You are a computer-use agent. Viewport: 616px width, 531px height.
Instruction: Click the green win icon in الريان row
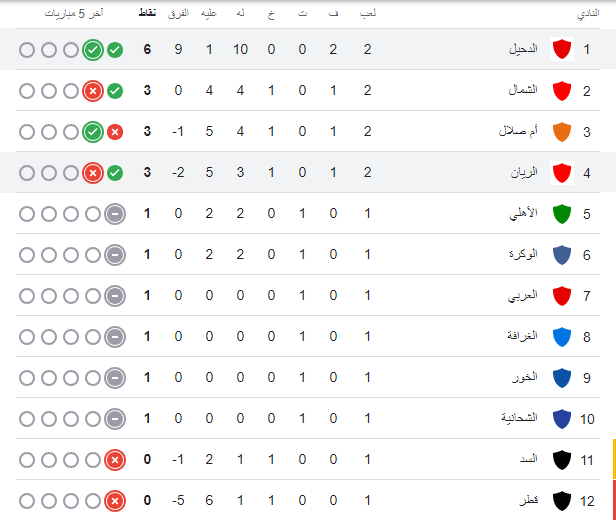(x=115, y=173)
